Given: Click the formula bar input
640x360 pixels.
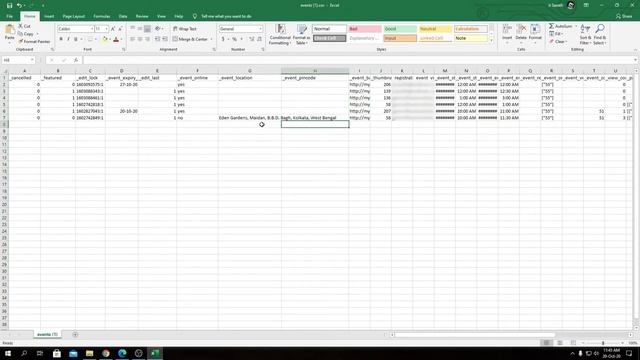Looking at the screenshot, I should [359, 60].
